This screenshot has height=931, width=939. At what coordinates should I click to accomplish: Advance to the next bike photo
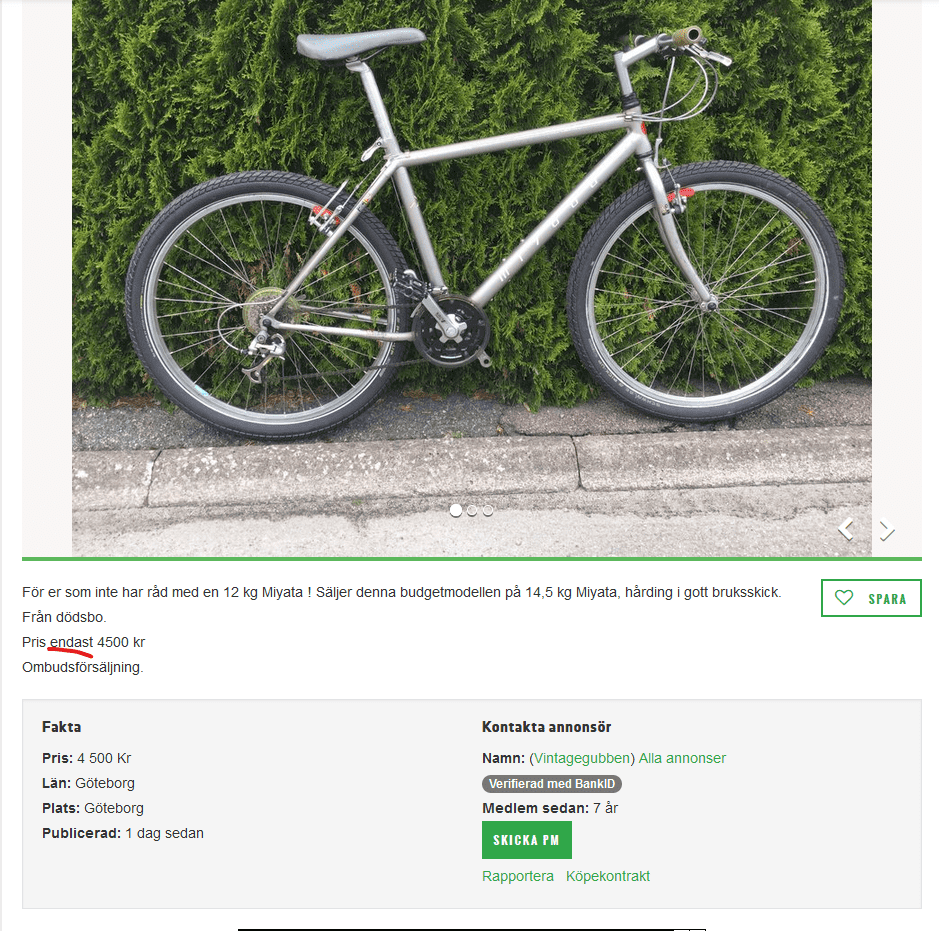coord(886,530)
